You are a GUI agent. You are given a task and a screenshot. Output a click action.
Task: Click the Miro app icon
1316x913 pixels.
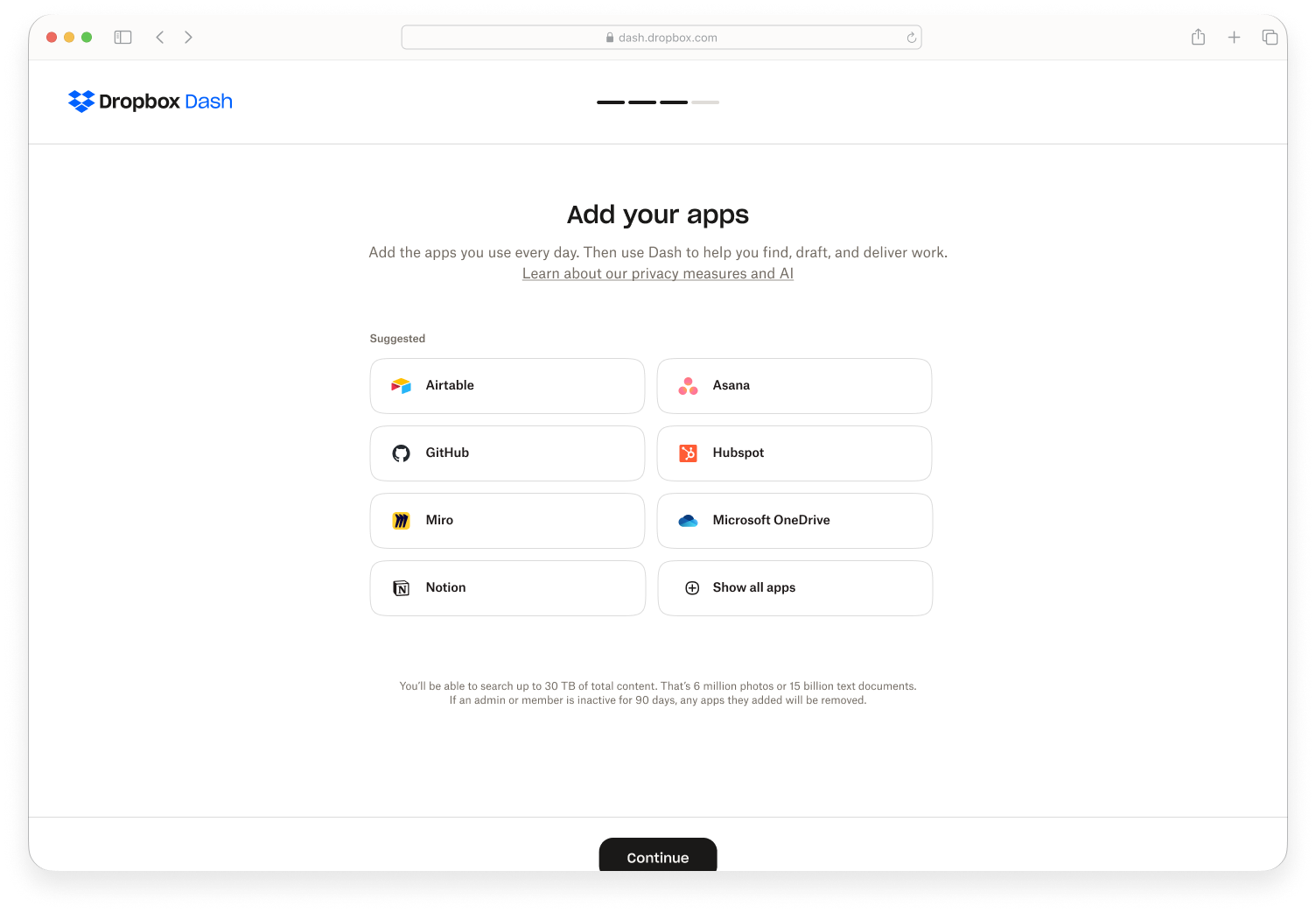(x=401, y=520)
